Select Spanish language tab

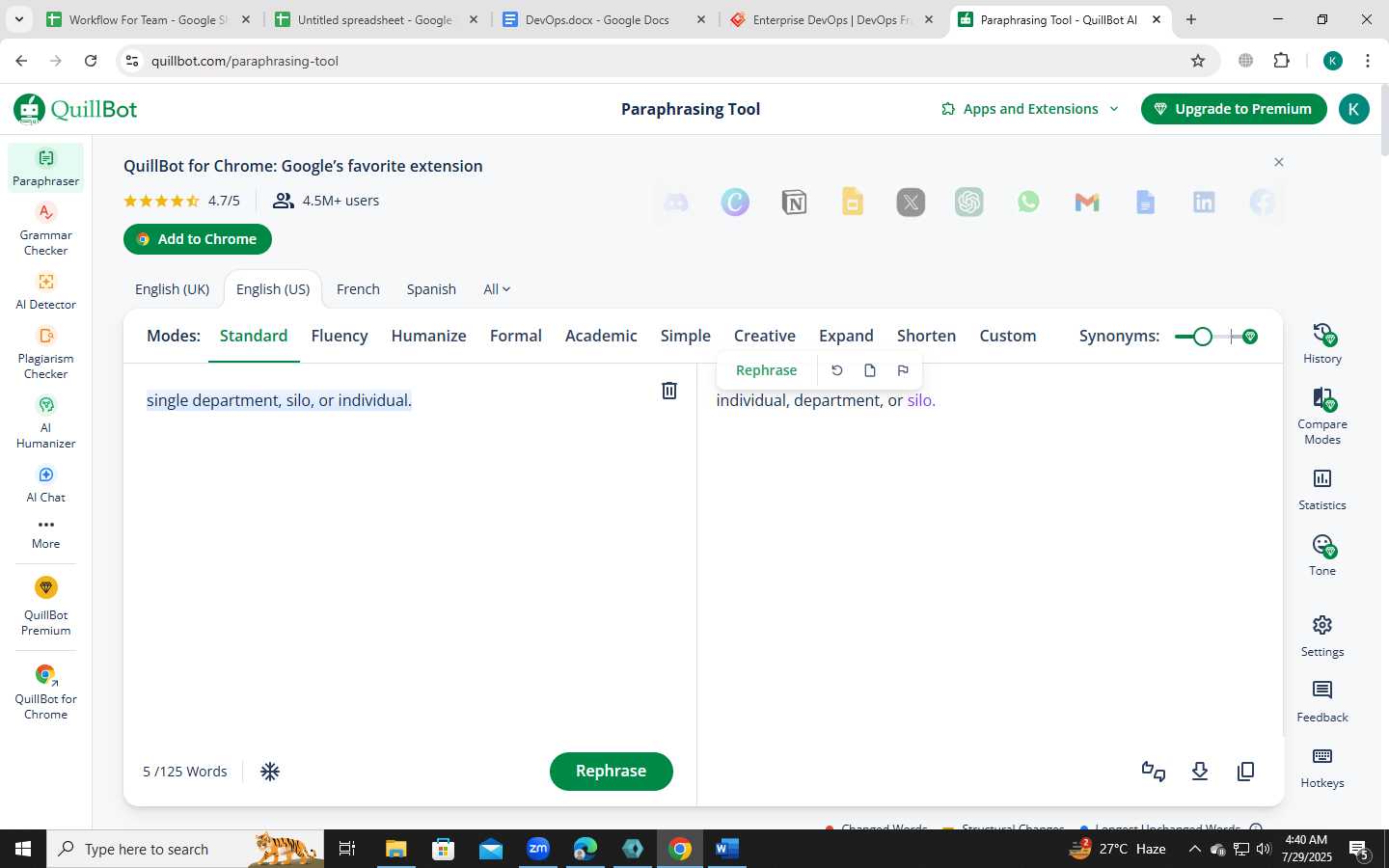(x=431, y=289)
